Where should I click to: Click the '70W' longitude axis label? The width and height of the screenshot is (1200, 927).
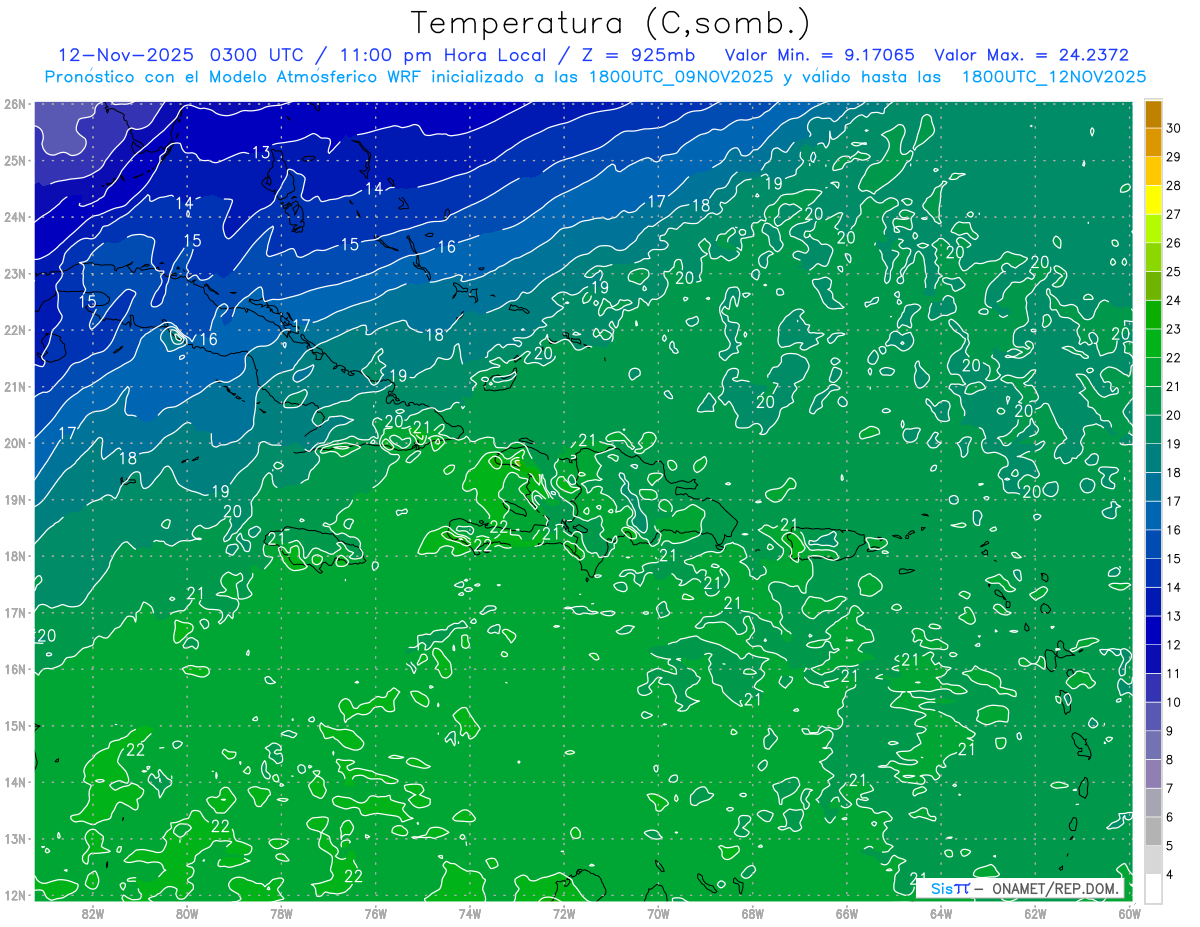pos(658,913)
